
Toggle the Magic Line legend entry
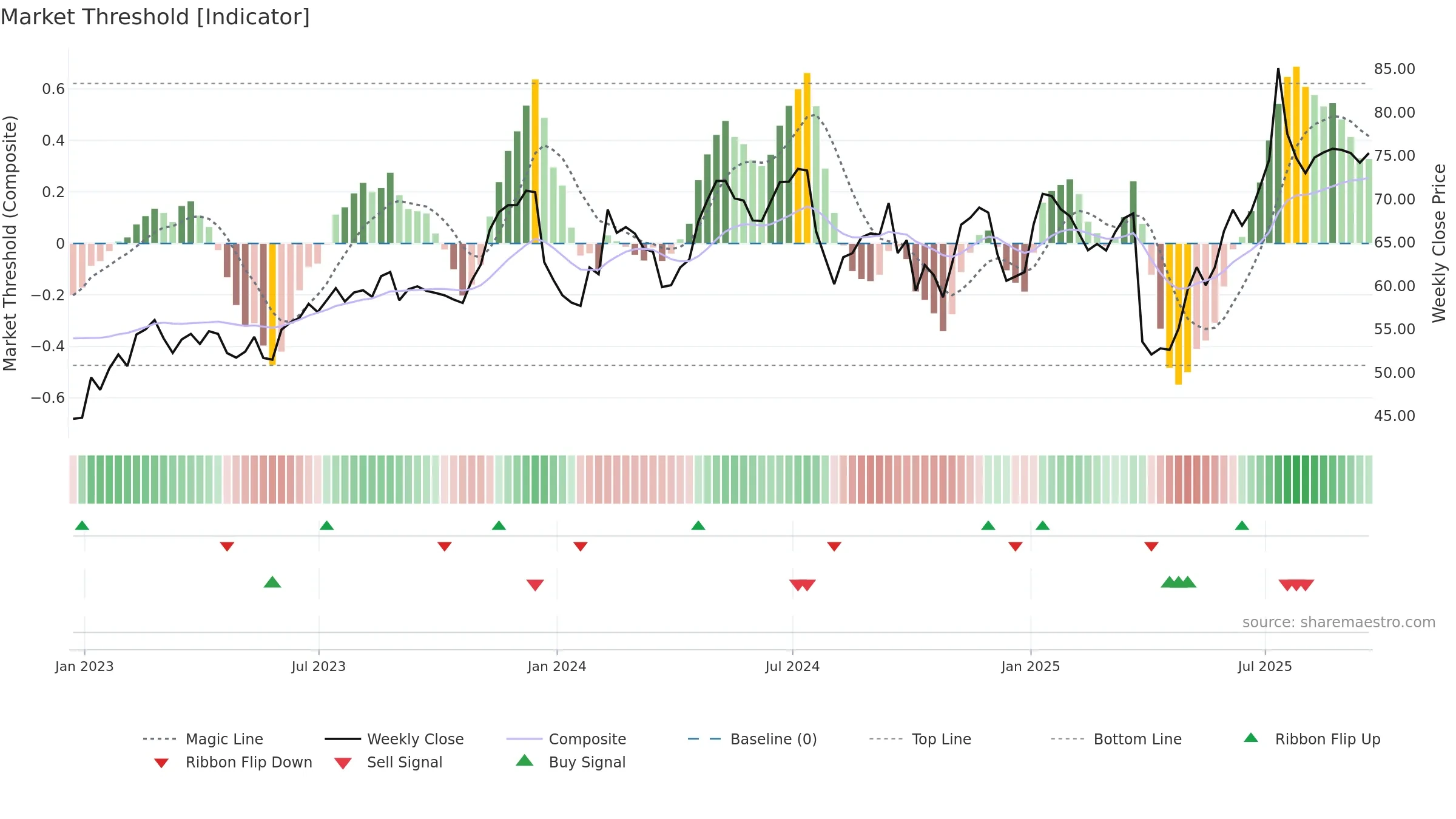click(203, 739)
